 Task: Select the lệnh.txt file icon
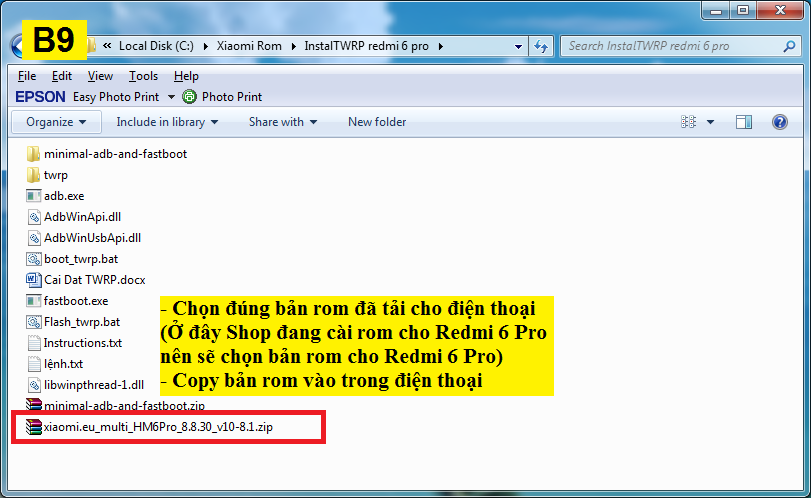(x=34, y=364)
